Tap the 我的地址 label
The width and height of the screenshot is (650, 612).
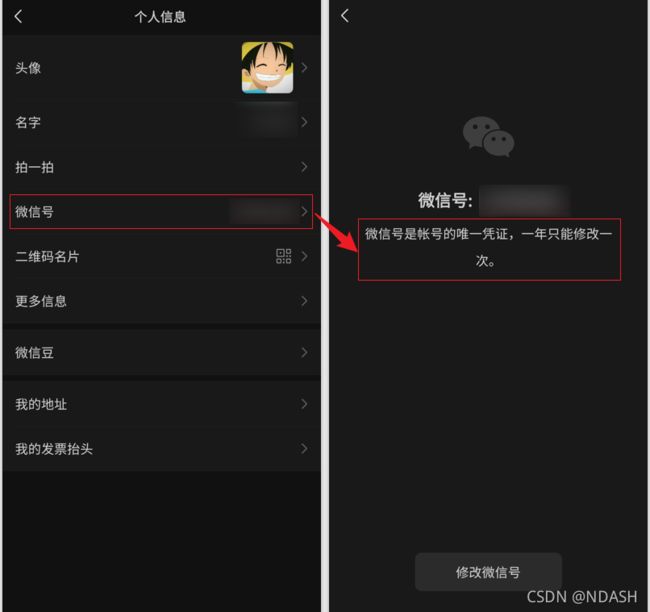41,404
